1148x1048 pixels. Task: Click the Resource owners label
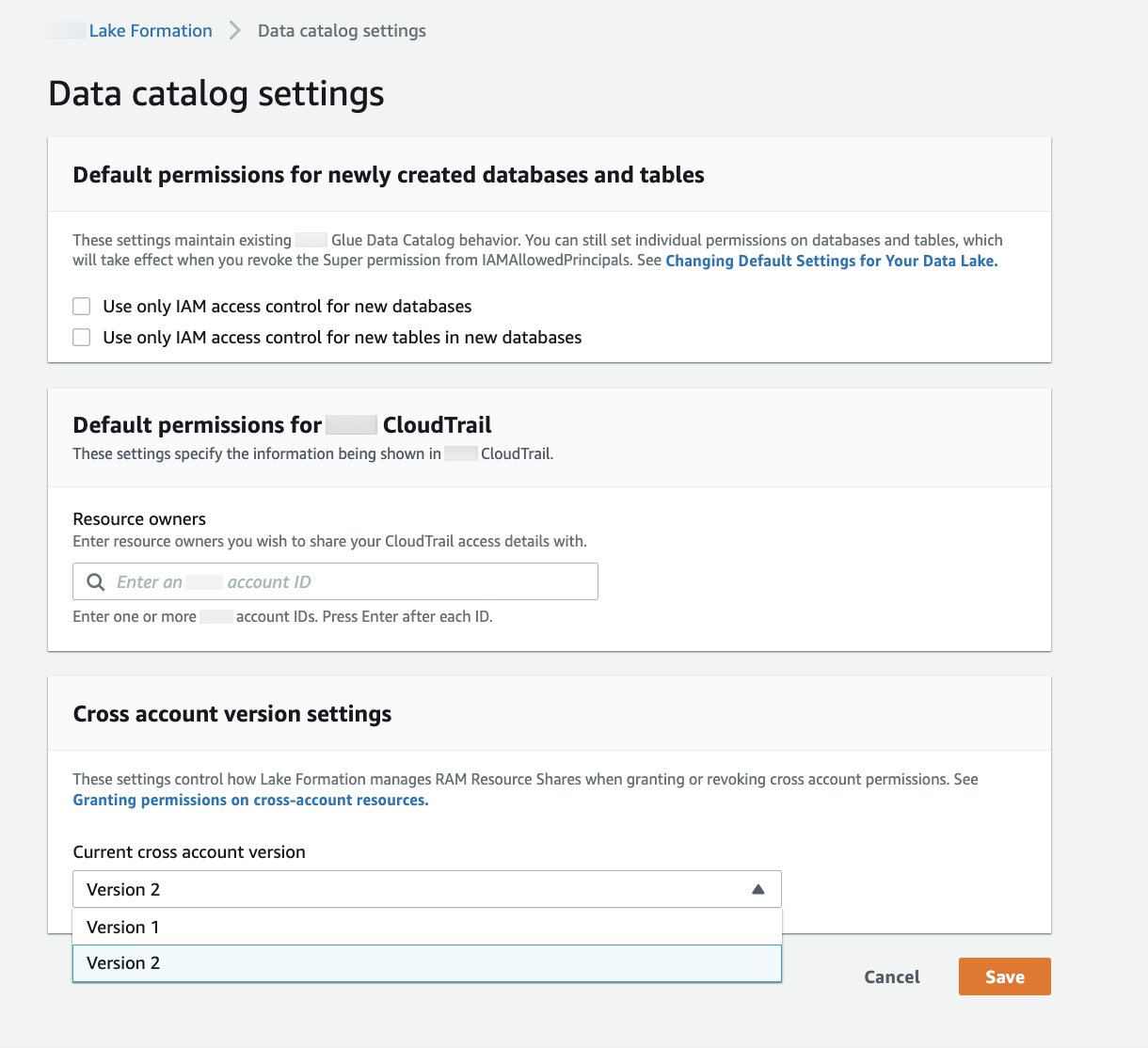(x=139, y=519)
